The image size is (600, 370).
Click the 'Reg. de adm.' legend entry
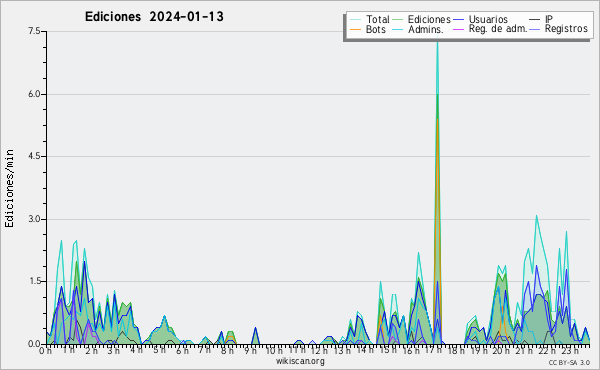click(x=498, y=29)
